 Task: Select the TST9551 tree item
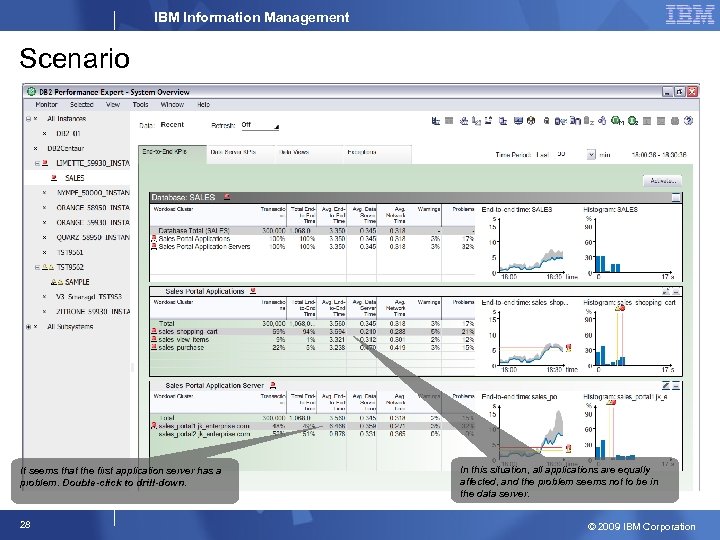[x=70, y=252]
